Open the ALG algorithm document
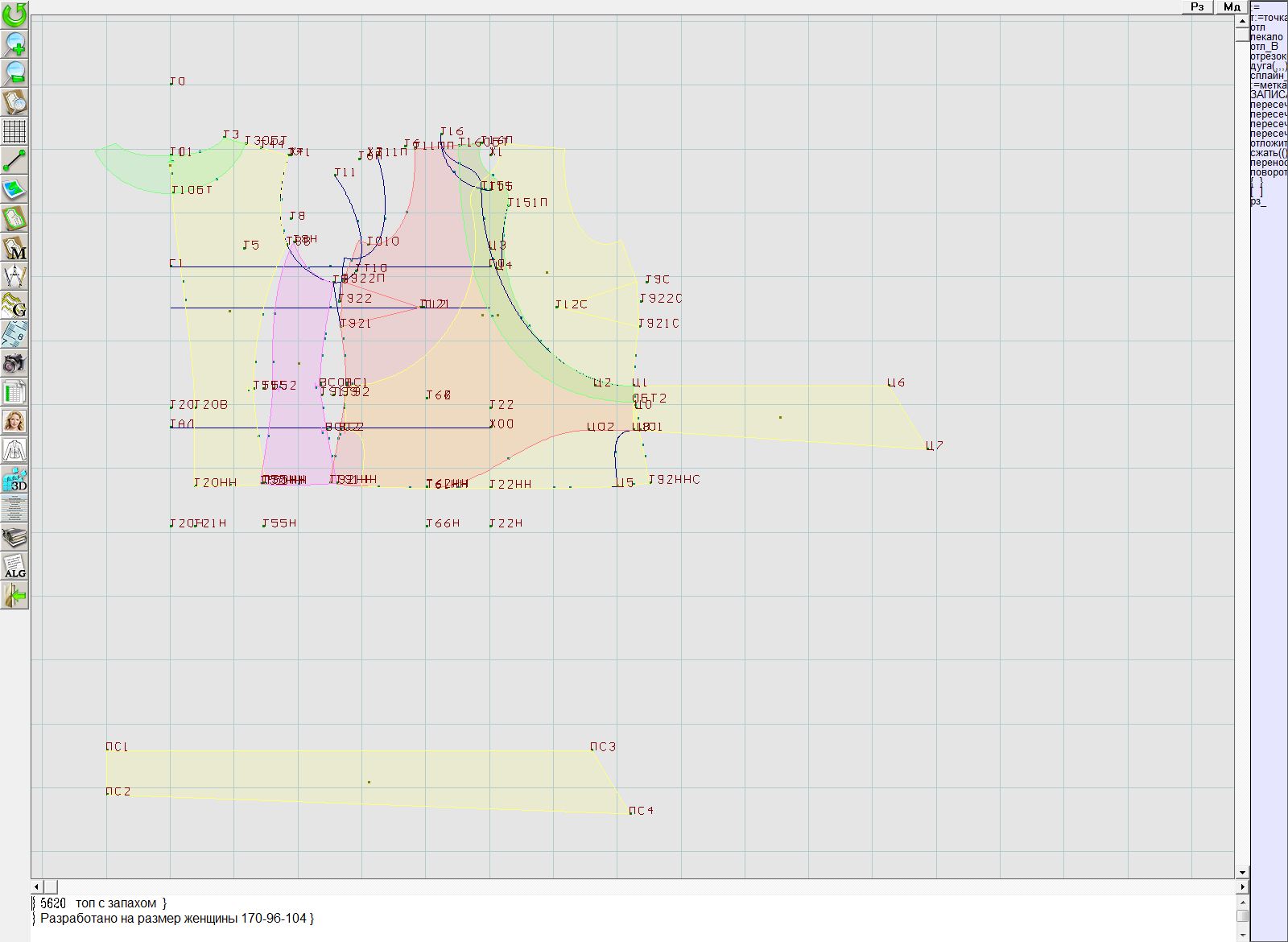 pos(14,567)
